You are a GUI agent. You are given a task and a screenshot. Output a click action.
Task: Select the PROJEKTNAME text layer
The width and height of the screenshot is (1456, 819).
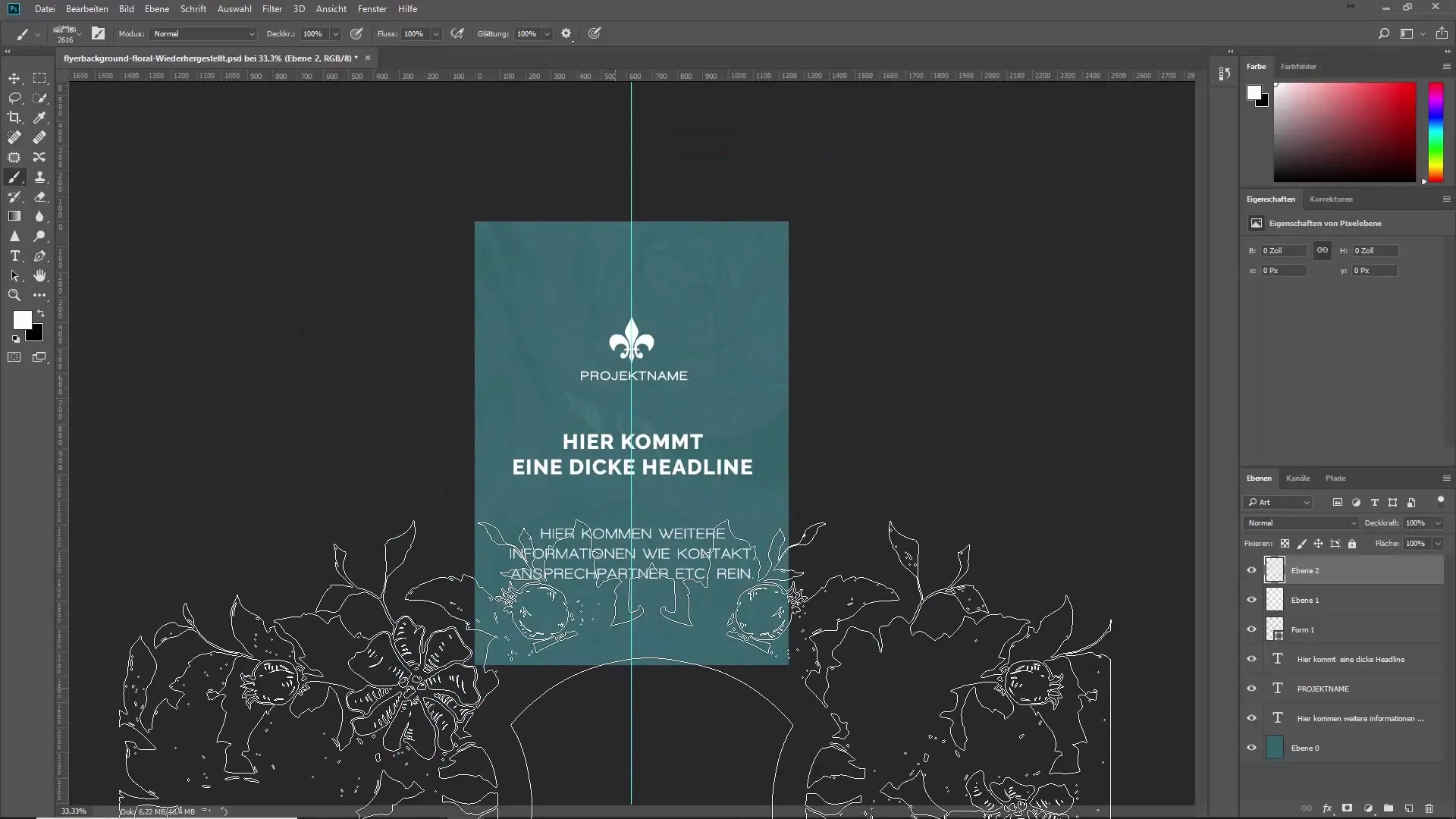click(x=1353, y=689)
